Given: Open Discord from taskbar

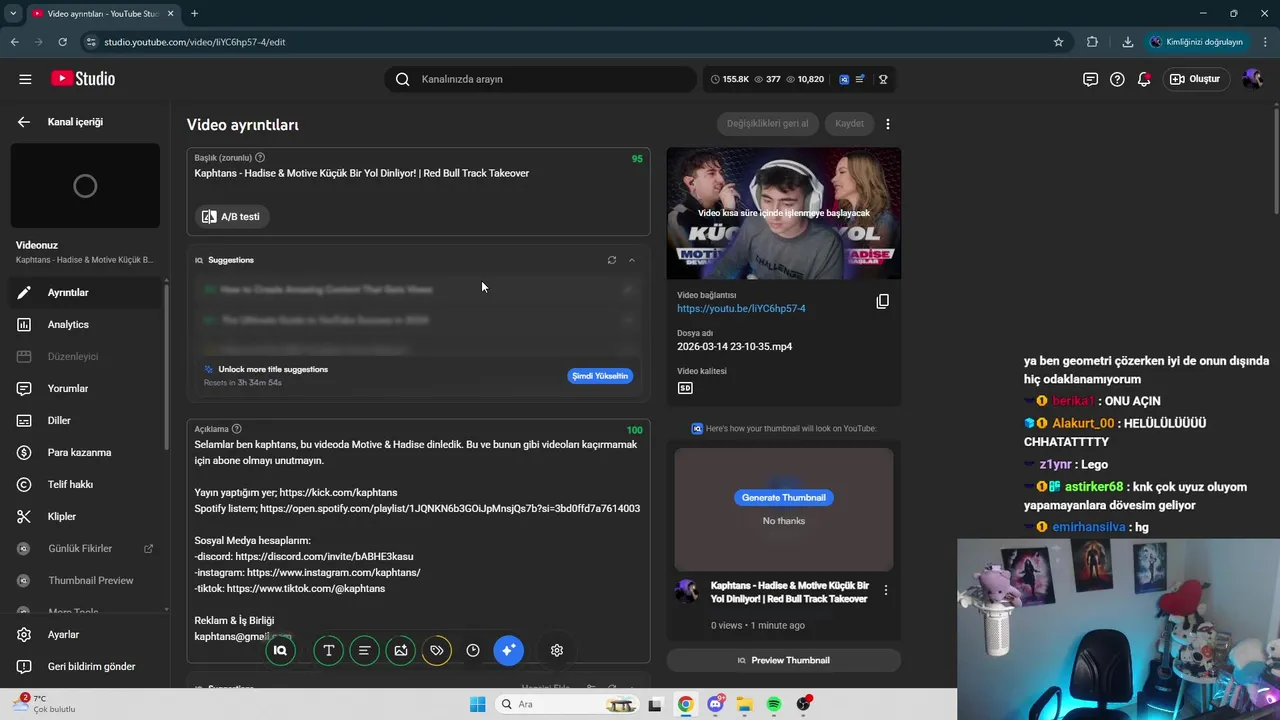Looking at the screenshot, I should point(716,704).
